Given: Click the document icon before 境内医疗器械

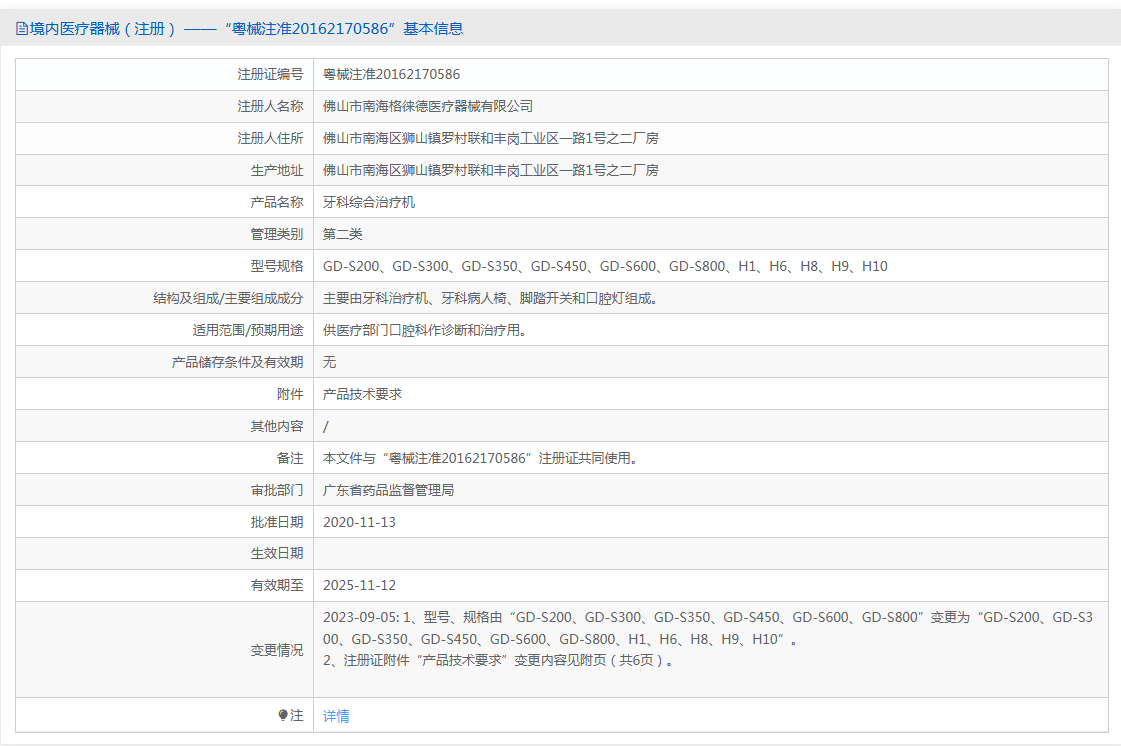Looking at the screenshot, I should point(21,29).
